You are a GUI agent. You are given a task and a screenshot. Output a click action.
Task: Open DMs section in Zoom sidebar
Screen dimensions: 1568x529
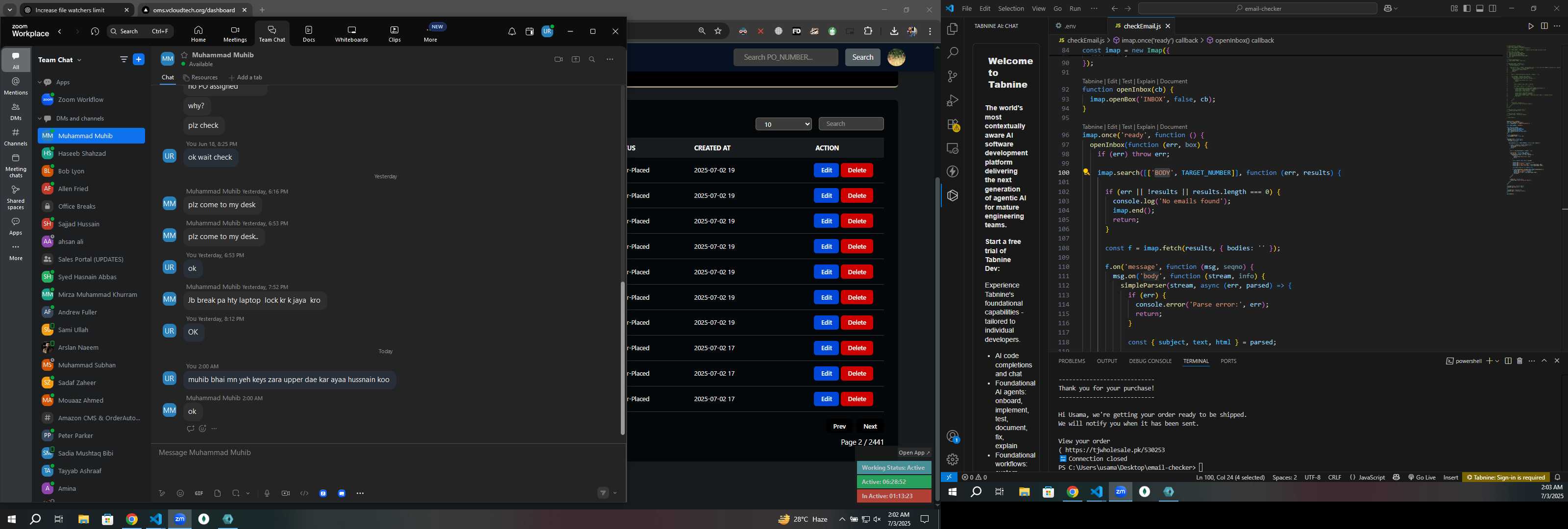tap(16, 112)
